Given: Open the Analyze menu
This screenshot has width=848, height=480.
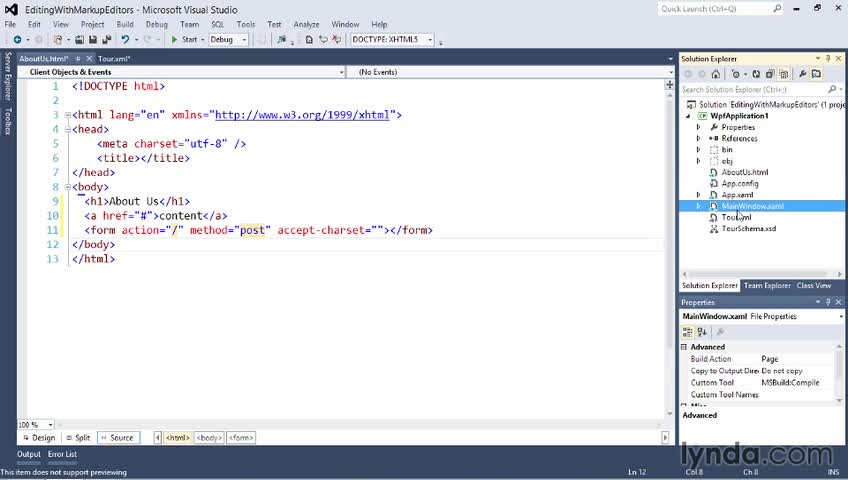Looking at the screenshot, I should (306, 24).
